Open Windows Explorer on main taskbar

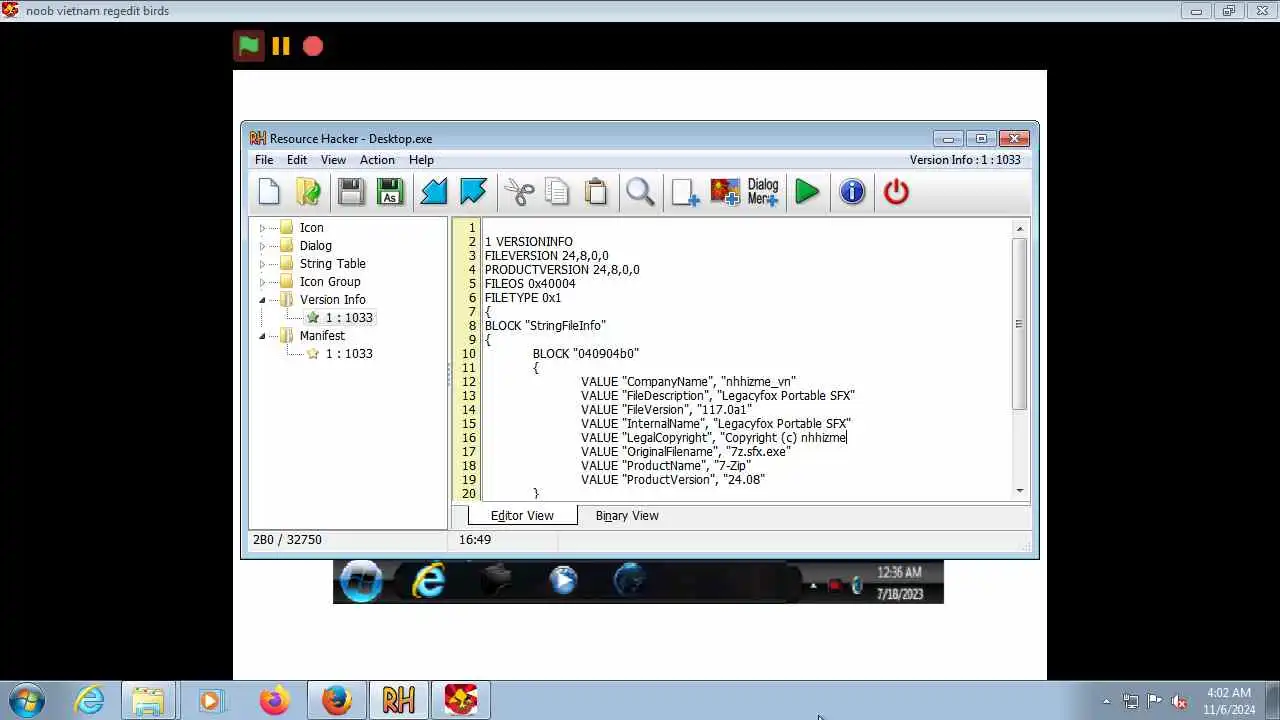148,700
